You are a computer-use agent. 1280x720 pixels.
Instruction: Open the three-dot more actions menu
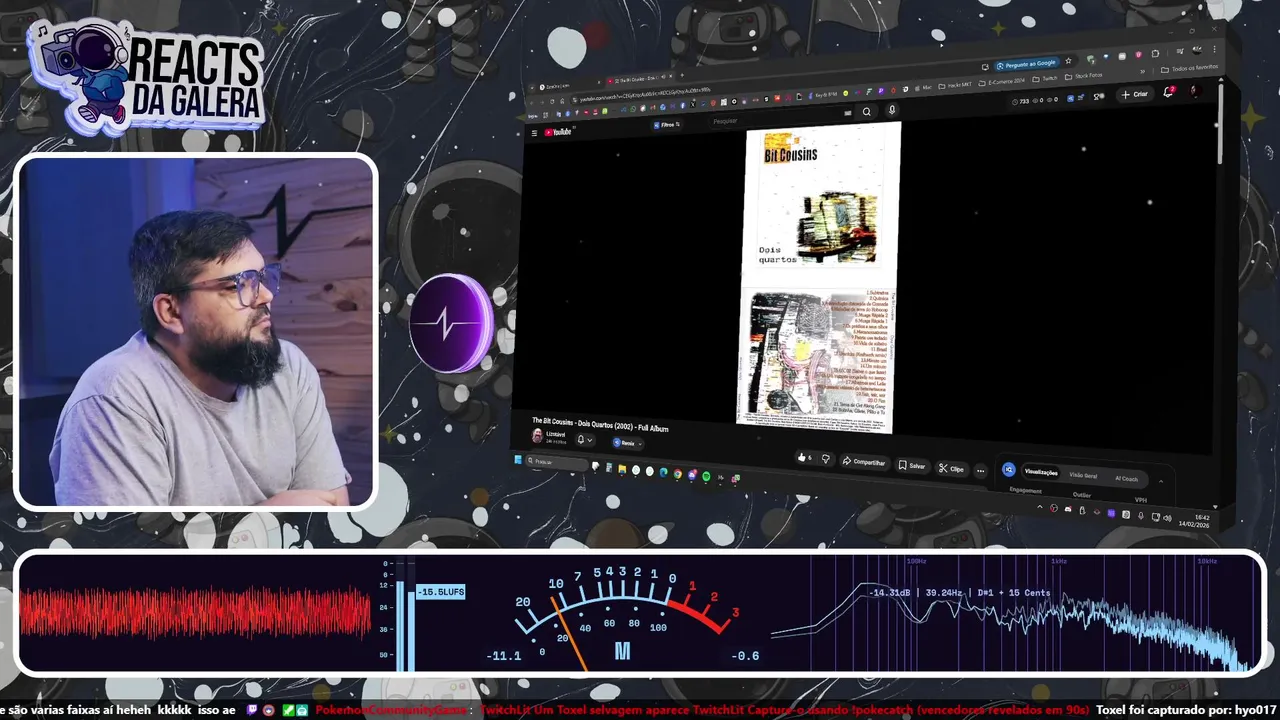pos(980,471)
